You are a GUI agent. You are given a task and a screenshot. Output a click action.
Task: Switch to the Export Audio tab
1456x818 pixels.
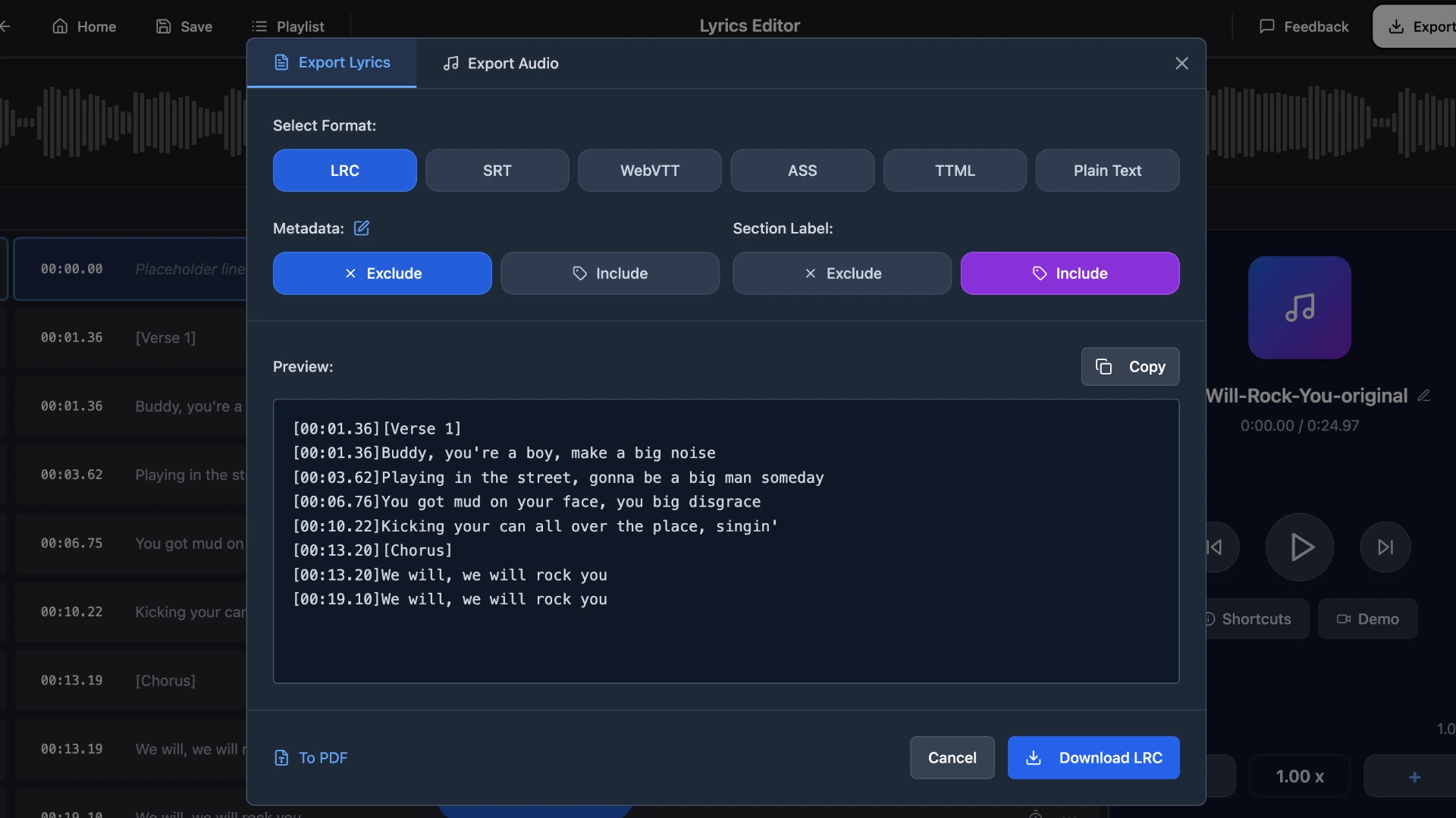(500, 64)
